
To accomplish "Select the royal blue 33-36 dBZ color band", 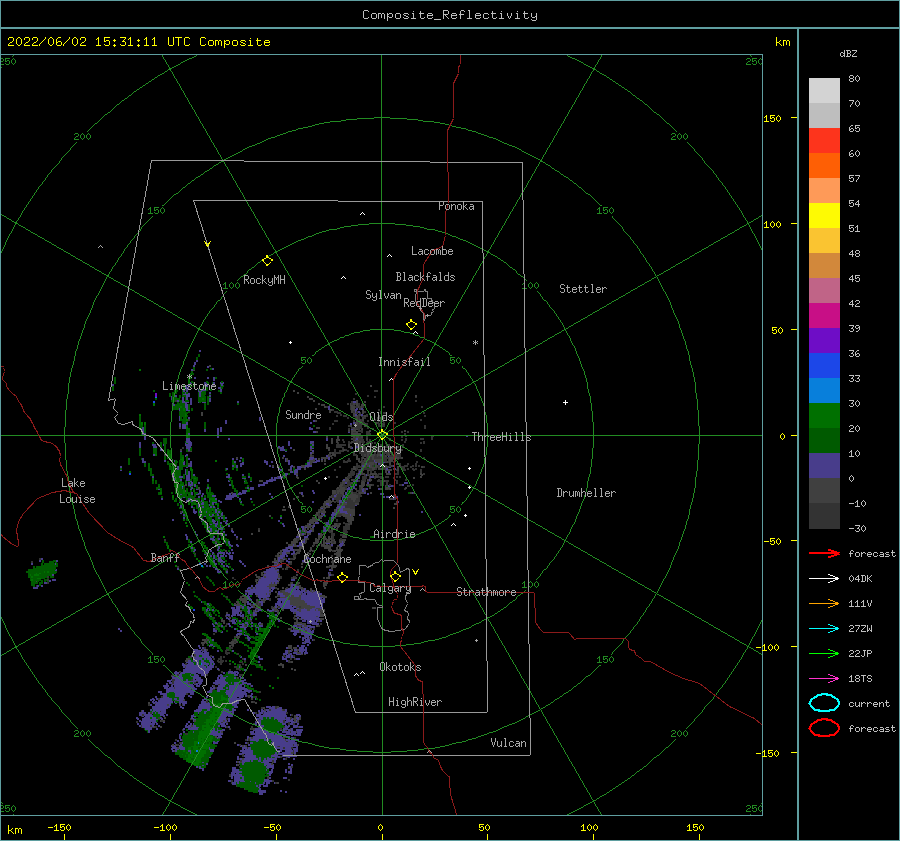I will pos(824,366).
